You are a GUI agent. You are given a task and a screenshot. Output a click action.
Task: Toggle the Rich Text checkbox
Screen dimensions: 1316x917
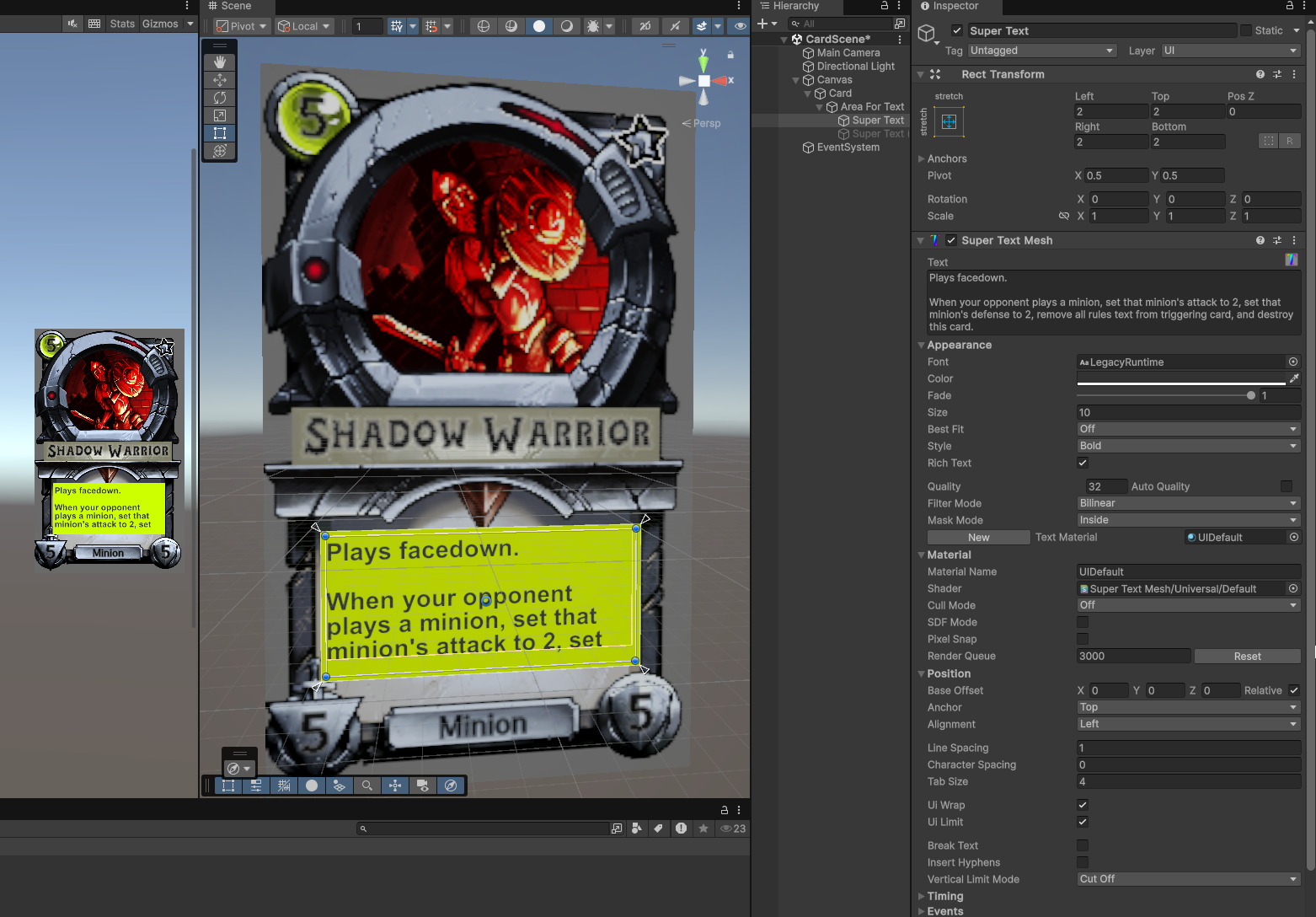tap(1083, 463)
